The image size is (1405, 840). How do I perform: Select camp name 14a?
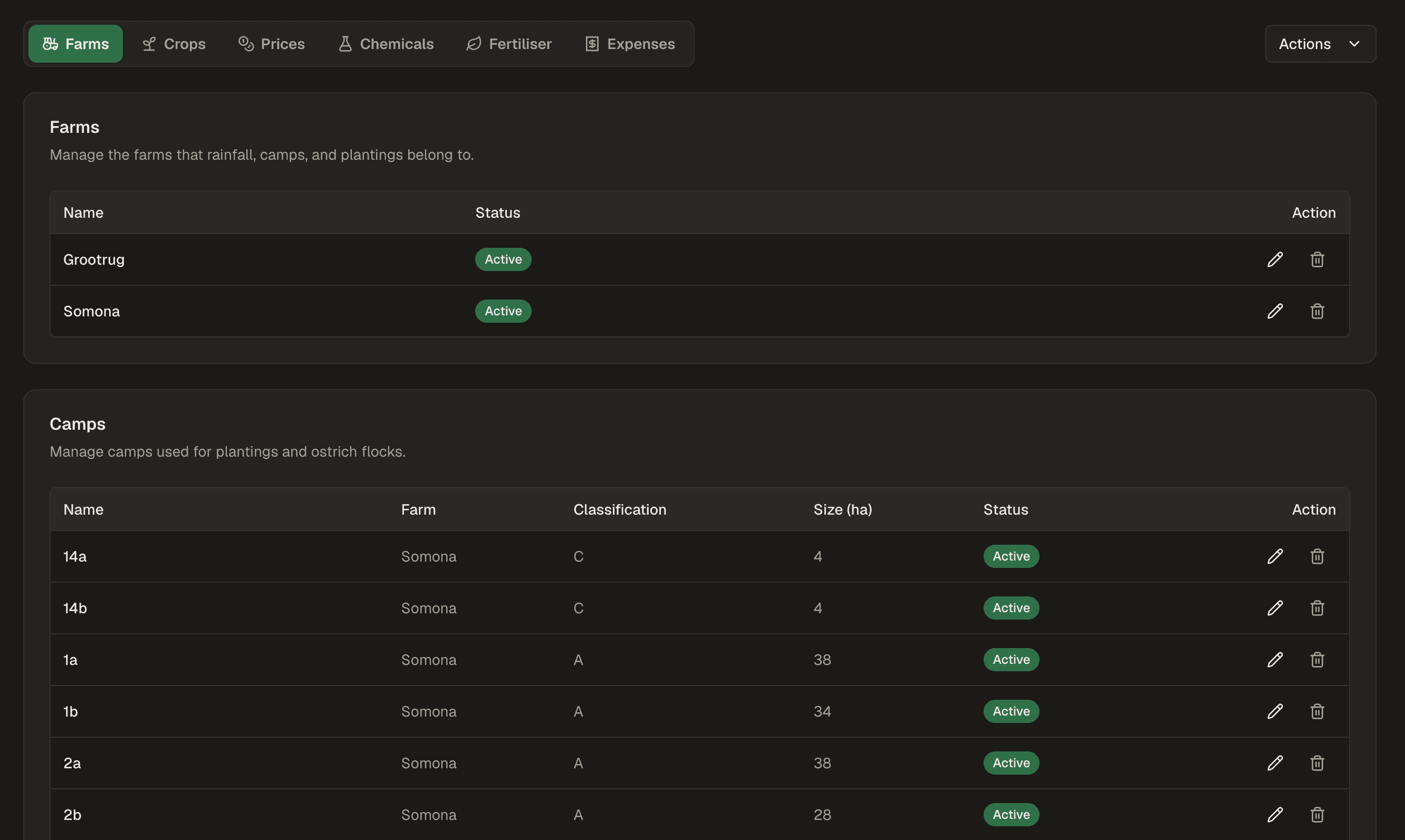click(x=75, y=556)
